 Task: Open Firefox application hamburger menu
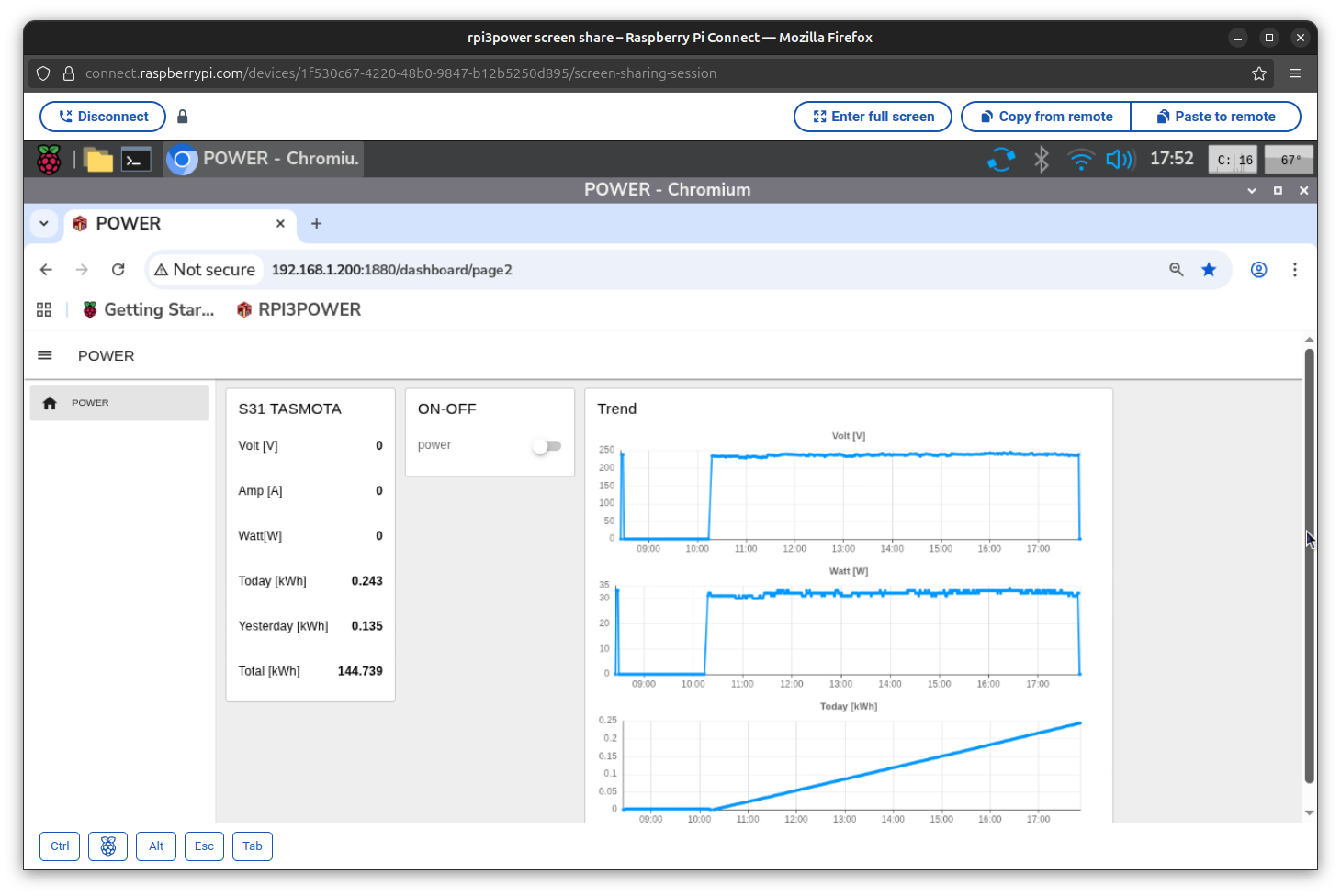pos(1295,73)
